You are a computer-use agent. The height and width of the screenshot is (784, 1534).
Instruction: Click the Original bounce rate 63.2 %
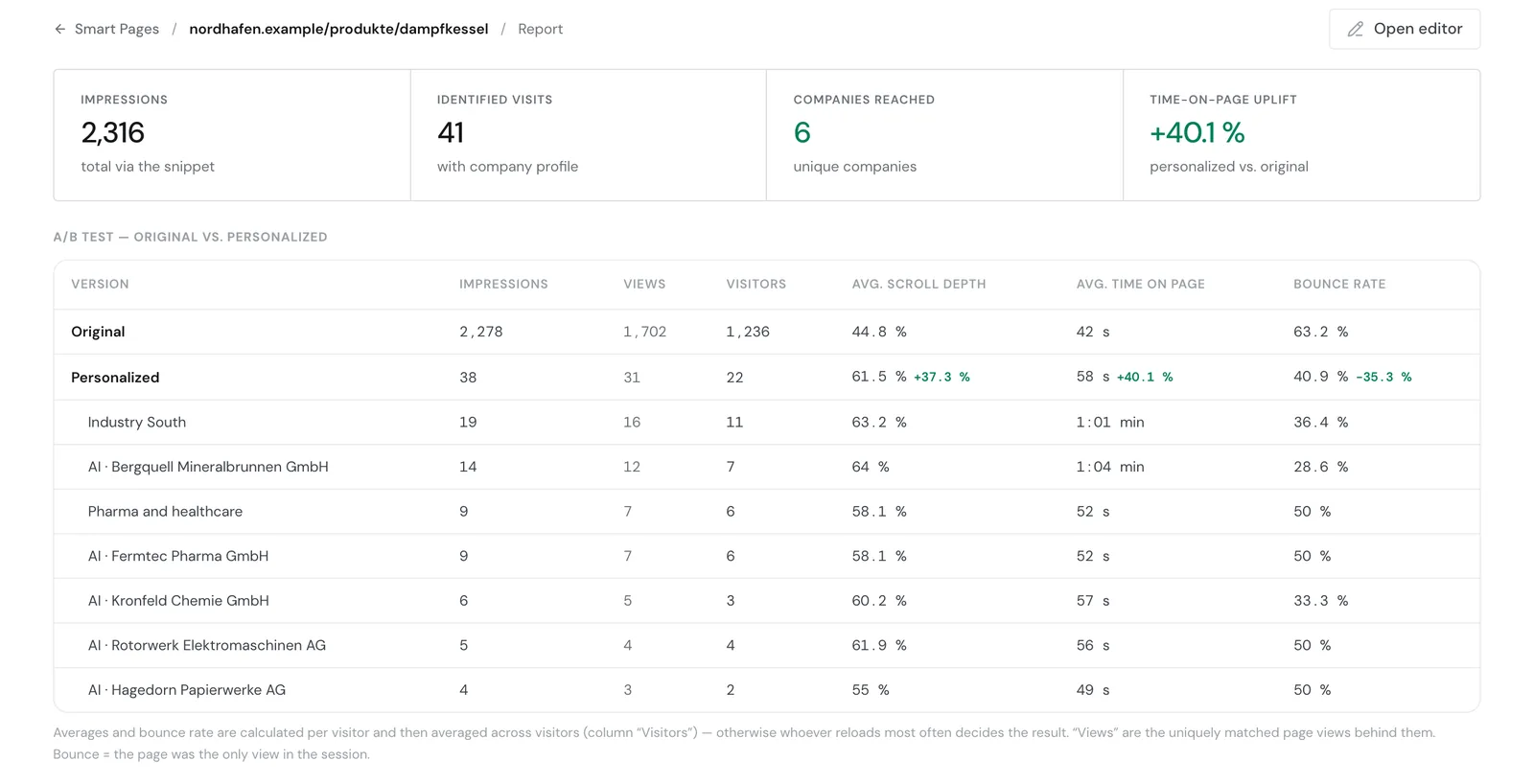pyautogui.click(x=1321, y=332)
